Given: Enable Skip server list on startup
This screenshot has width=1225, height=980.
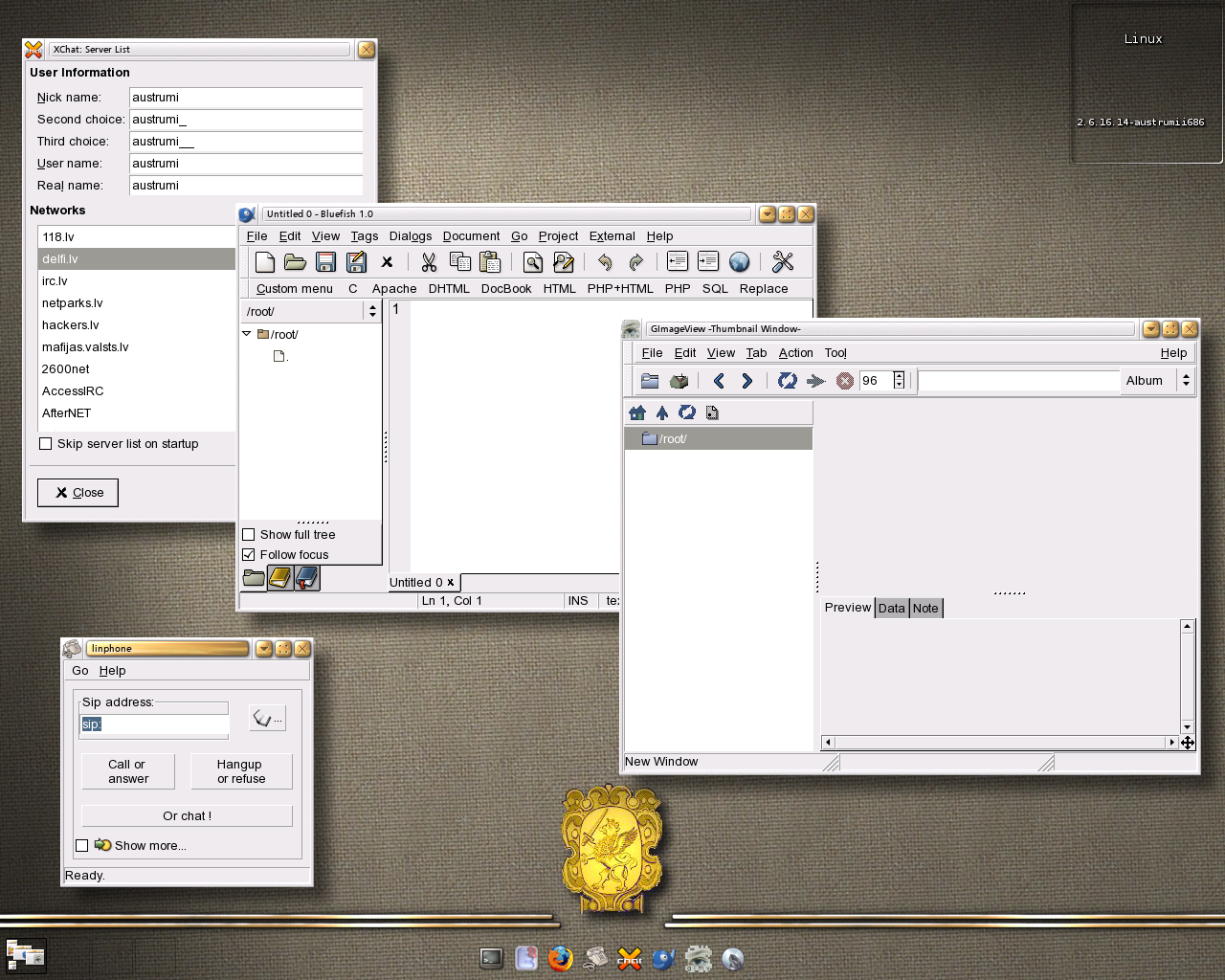Looking at the screenshot, I should [45, 444].
